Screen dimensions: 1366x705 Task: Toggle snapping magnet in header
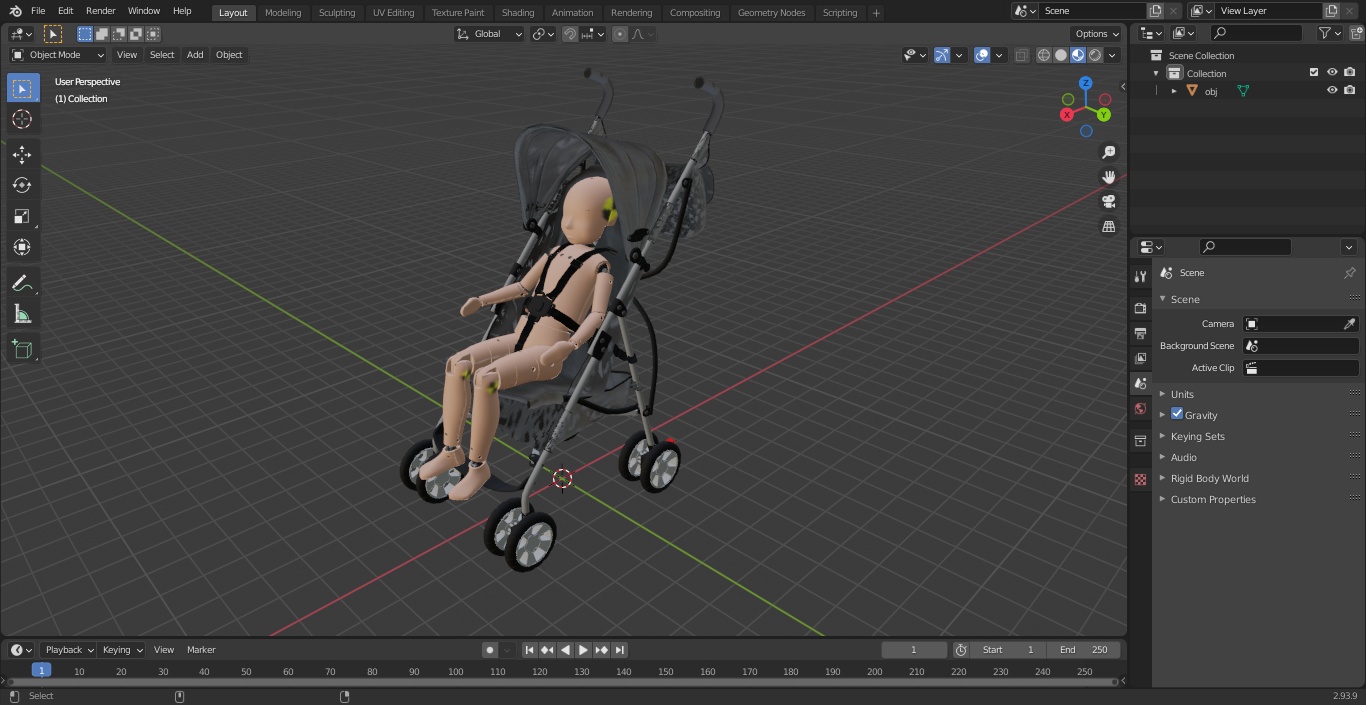[570, 34]
